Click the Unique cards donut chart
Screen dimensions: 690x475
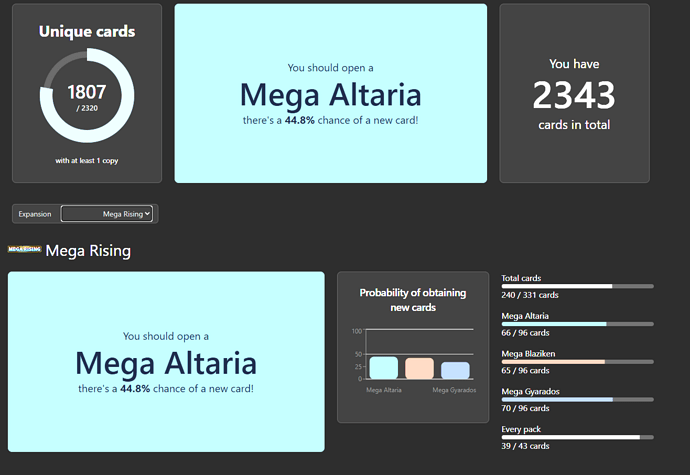pos(87,95)
